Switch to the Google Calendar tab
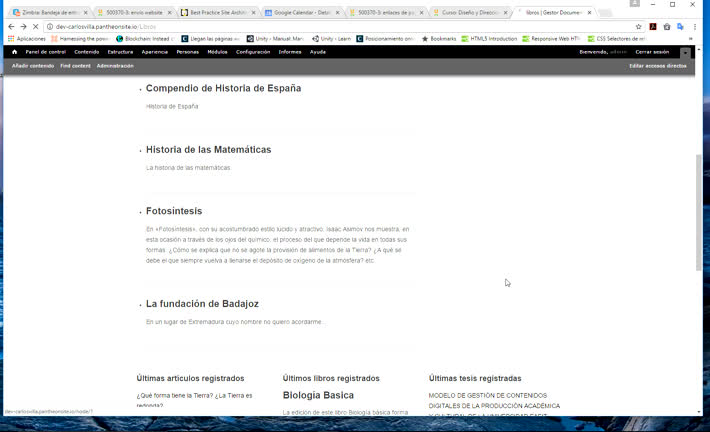 (x=302, y=13)
